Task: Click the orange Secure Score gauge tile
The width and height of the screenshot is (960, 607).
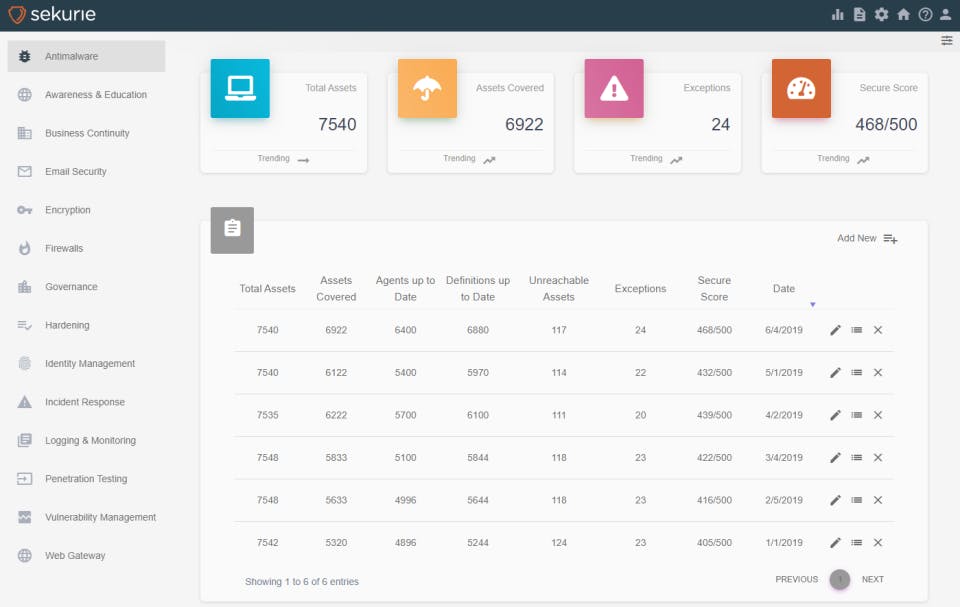Action: (x=801, y=88)
